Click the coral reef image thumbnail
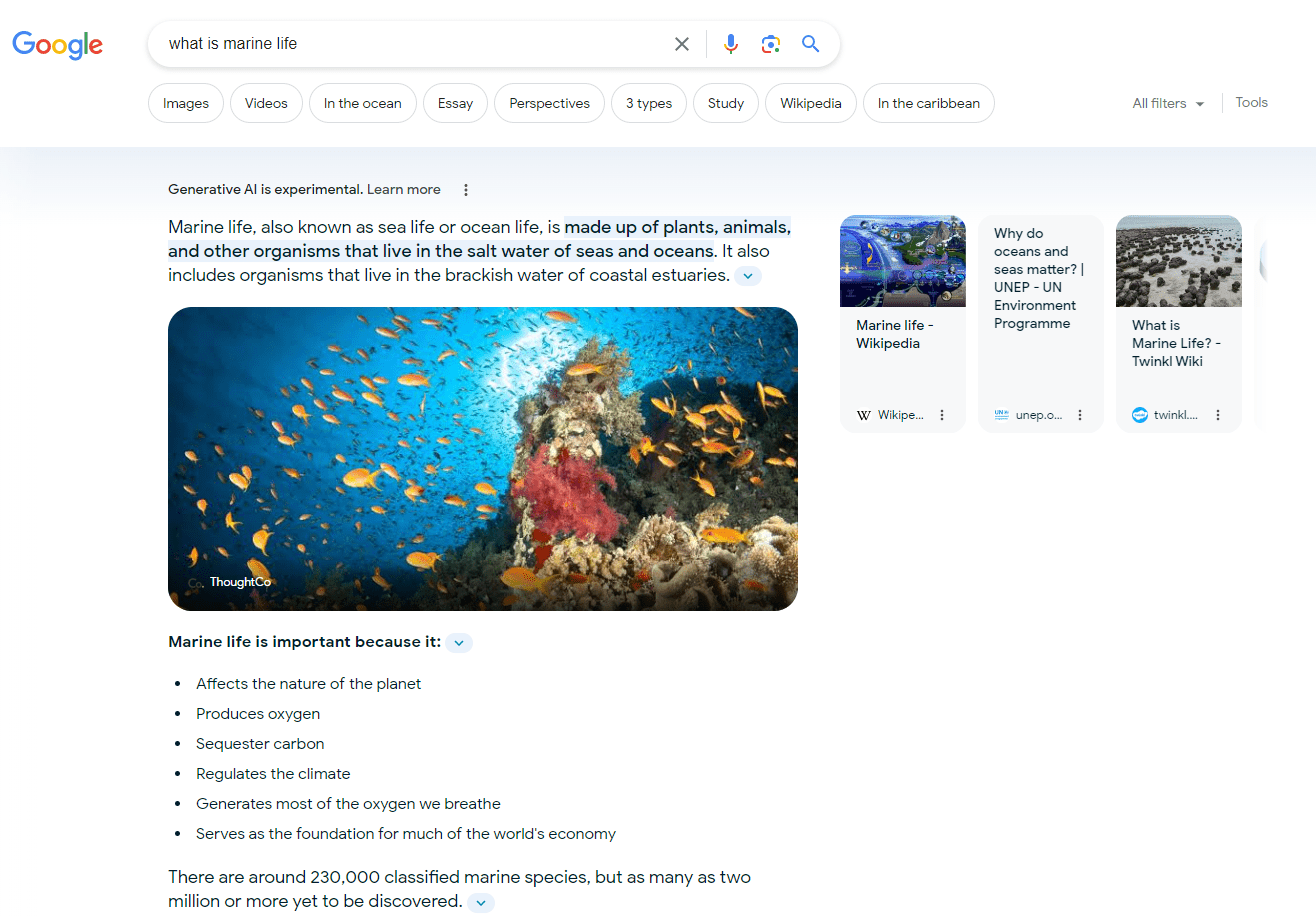This screenshot has height=916, width=1316. click(483, 458)
